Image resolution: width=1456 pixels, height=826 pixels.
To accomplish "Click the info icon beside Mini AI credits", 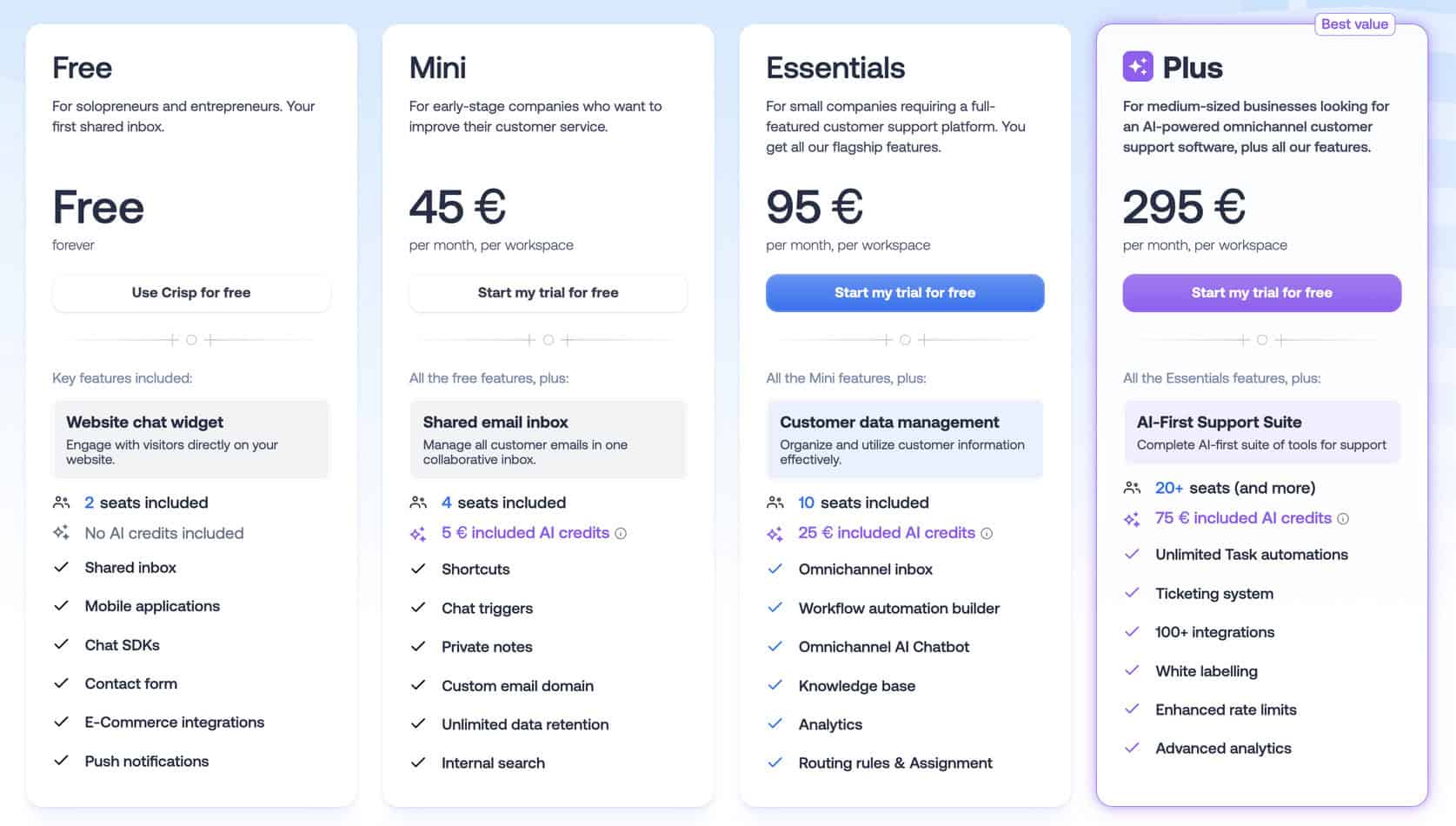I will tap(621, 533).
